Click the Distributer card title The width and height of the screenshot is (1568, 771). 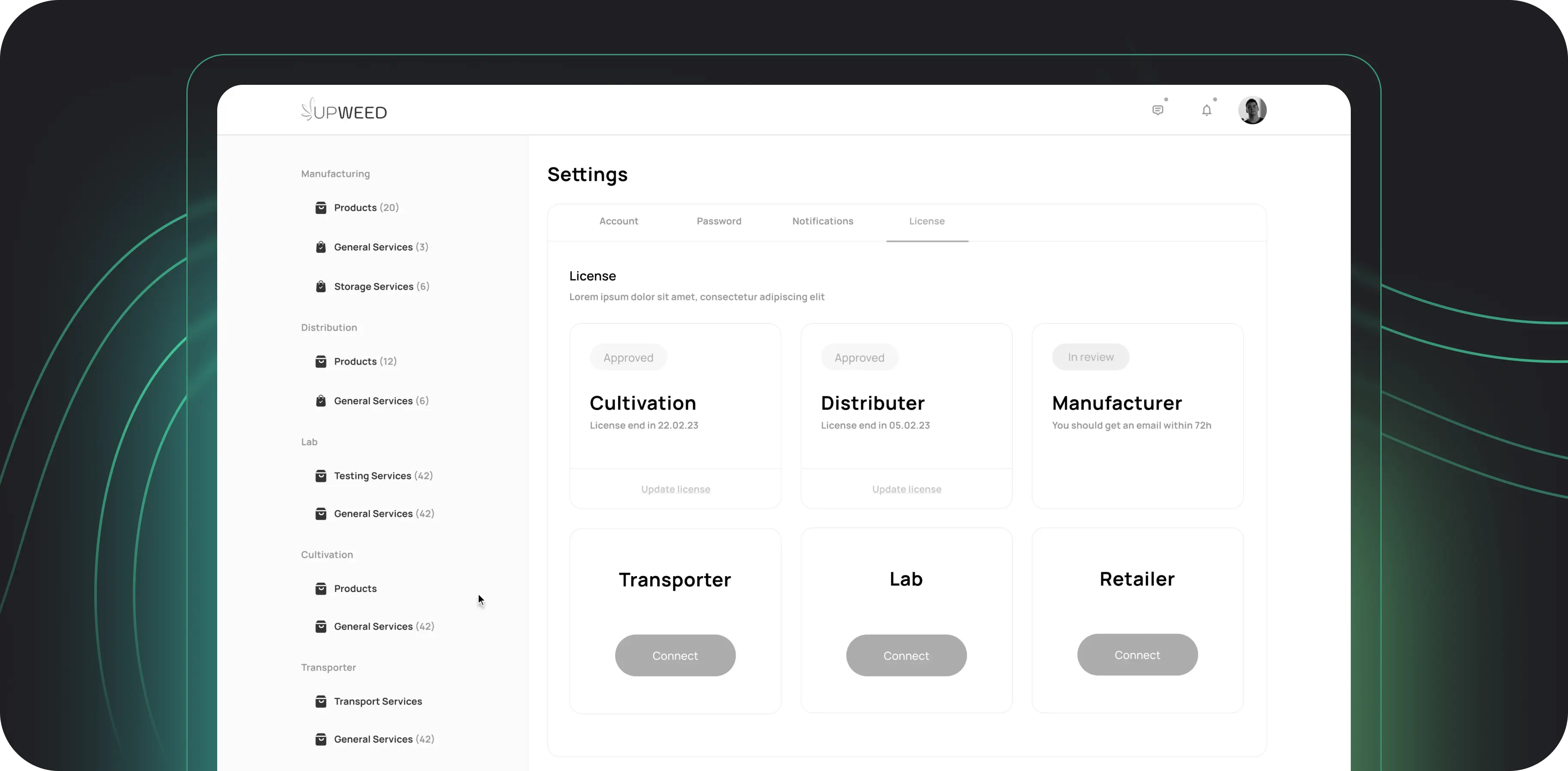coord(872,403)
